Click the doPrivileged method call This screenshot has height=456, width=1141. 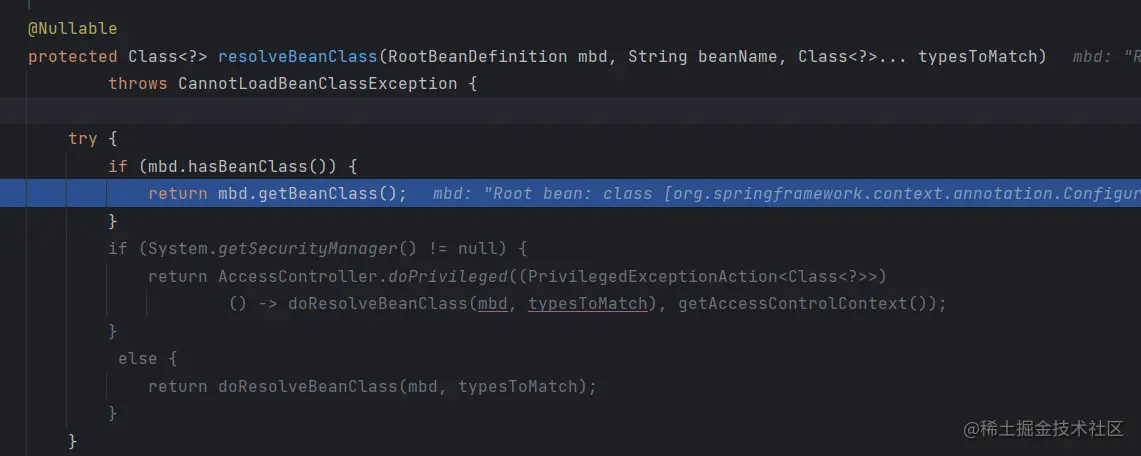(x=448, y=277)
